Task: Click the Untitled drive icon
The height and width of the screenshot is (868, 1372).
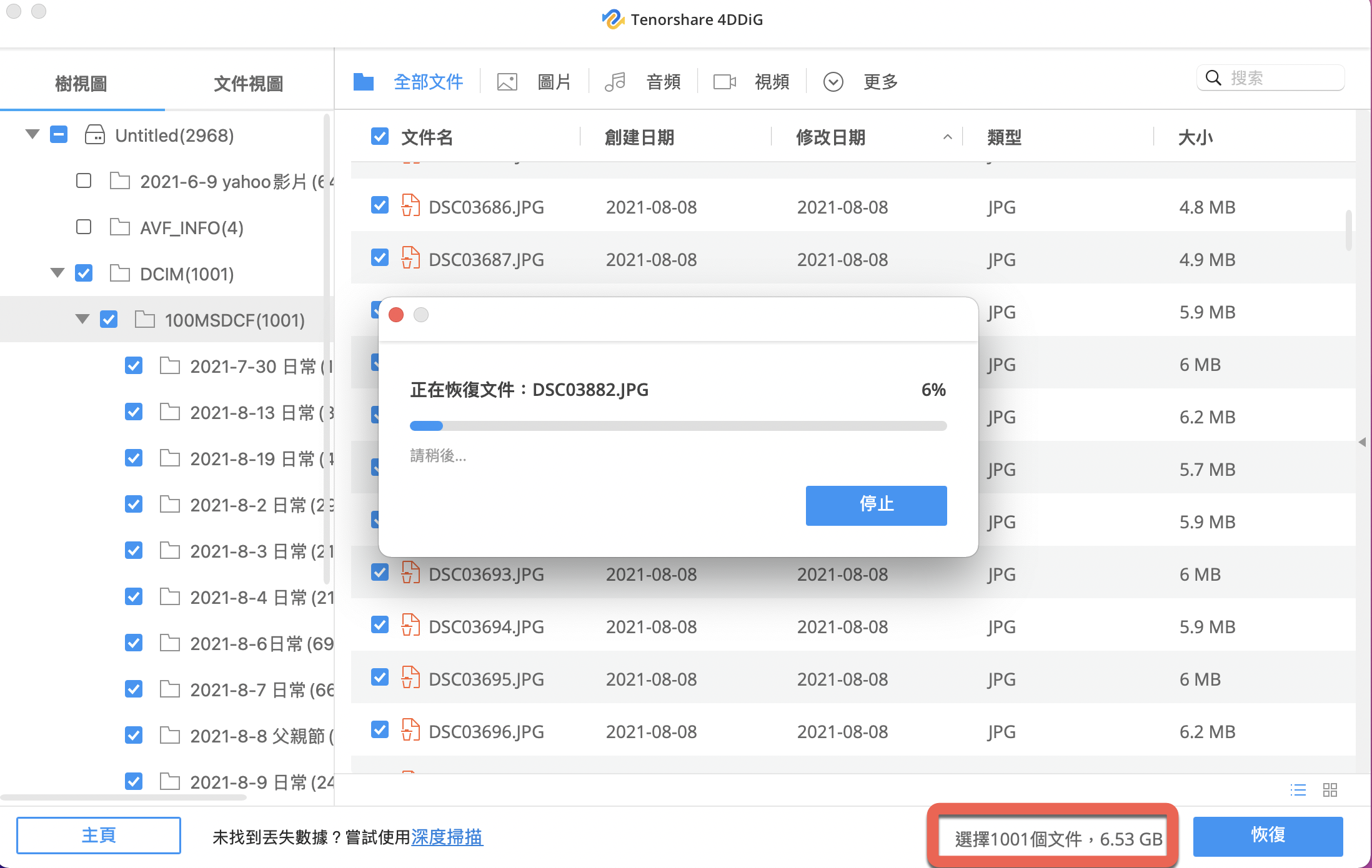Action: [x=94, y=135]
